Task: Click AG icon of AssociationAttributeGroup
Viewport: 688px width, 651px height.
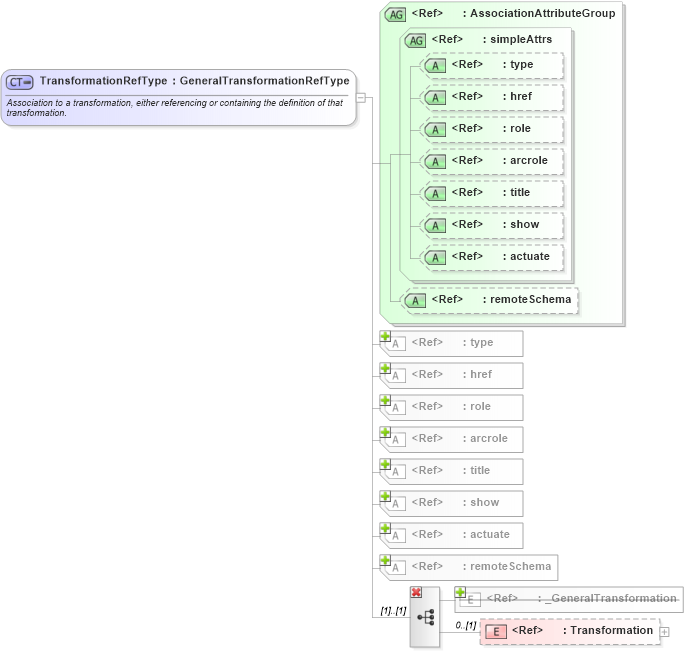Action: (x=395, y=14)
